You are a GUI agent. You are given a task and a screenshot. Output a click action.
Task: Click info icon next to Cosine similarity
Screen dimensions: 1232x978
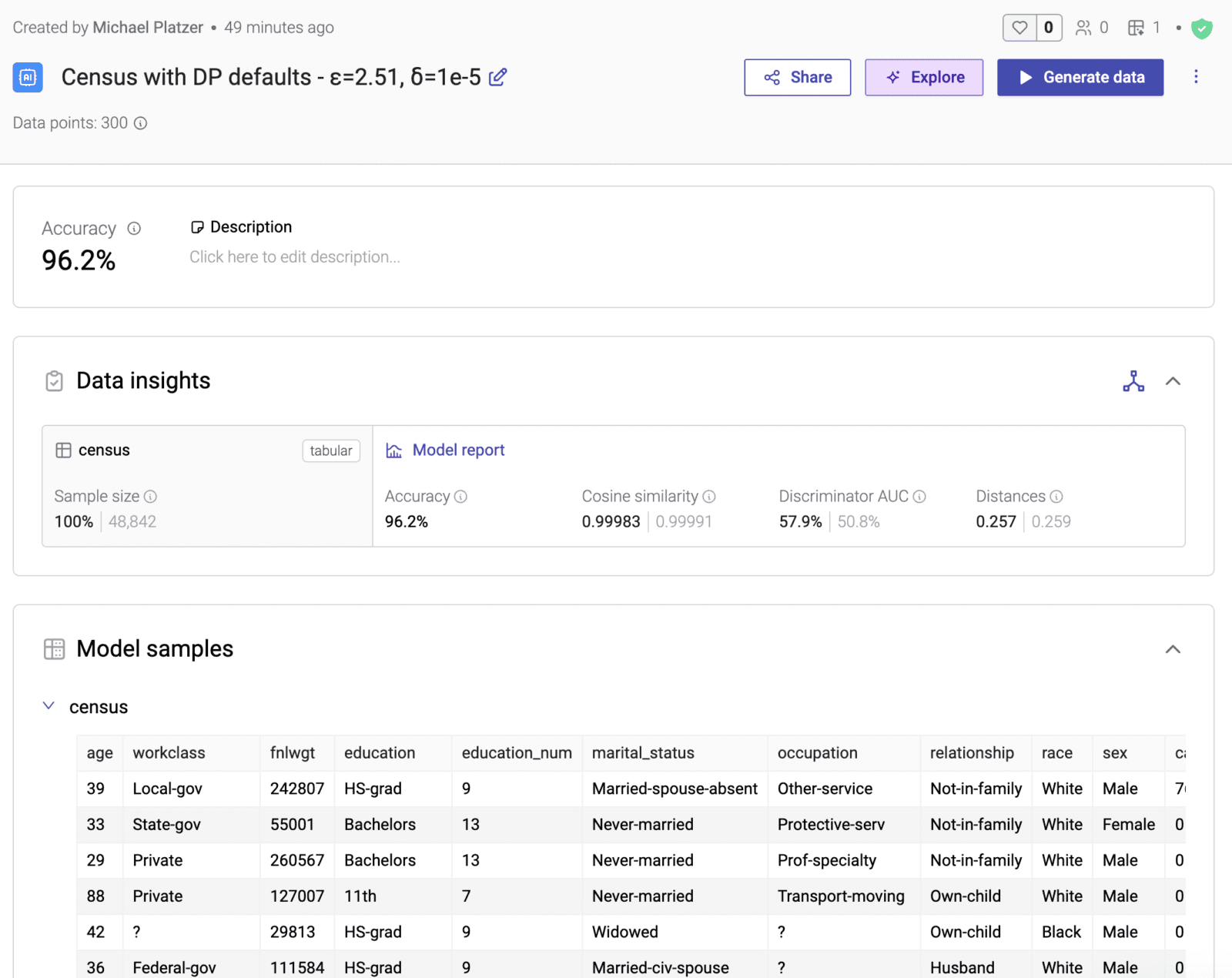coord(709,497)
